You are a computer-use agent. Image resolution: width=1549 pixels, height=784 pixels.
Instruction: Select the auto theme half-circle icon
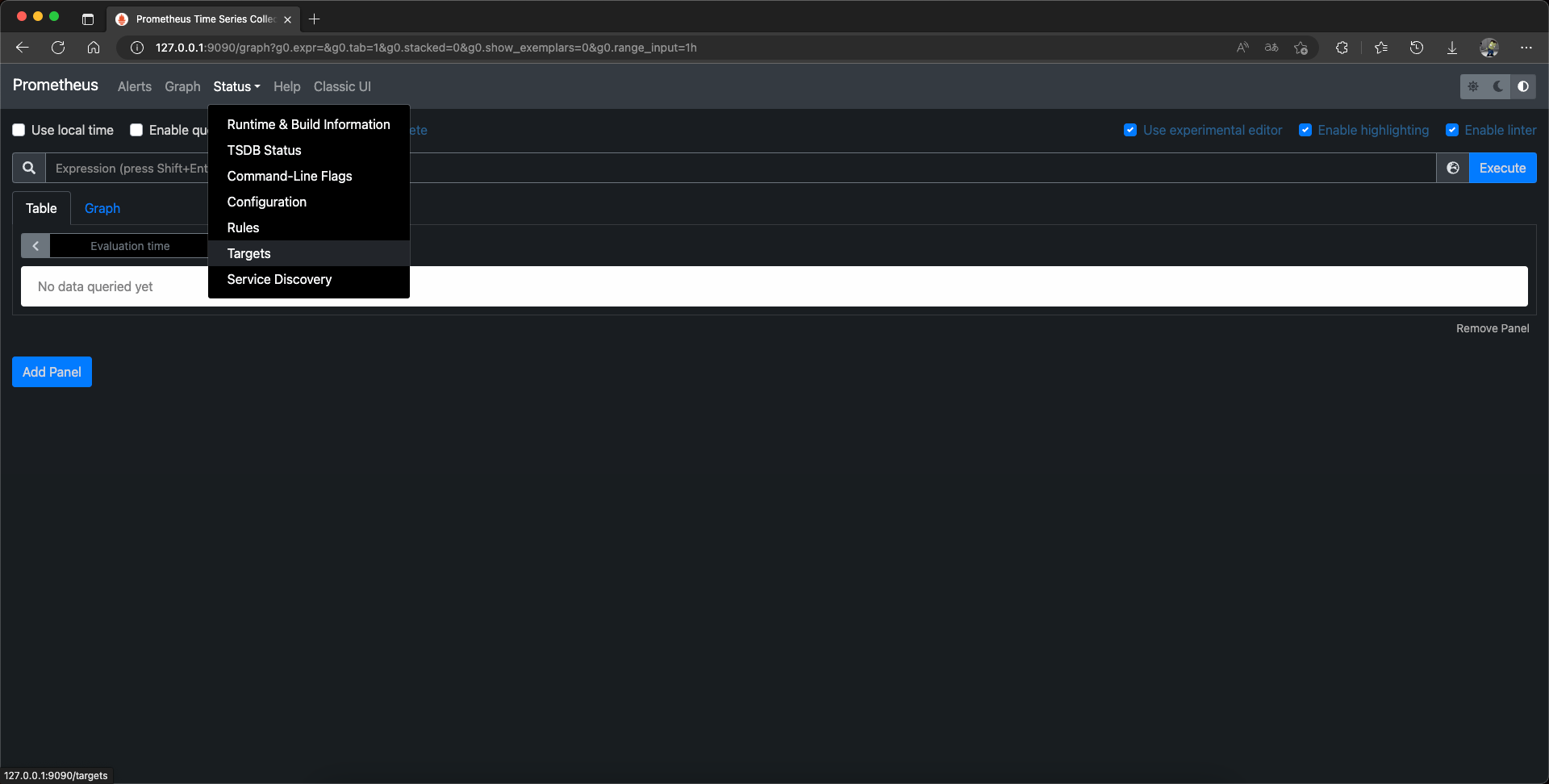tap(1523, 86)
